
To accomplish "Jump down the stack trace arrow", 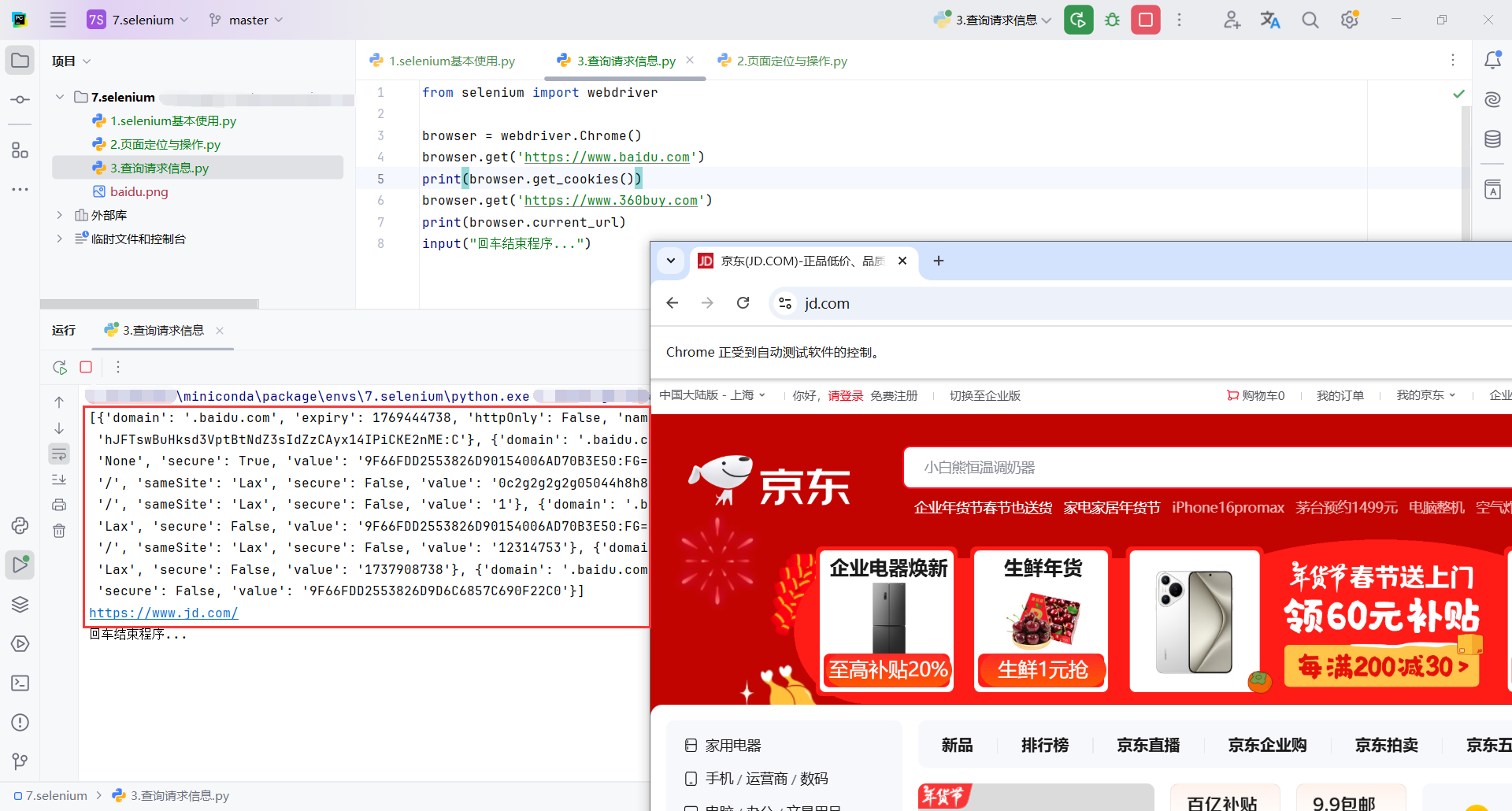I will click(x=59, y=428).
